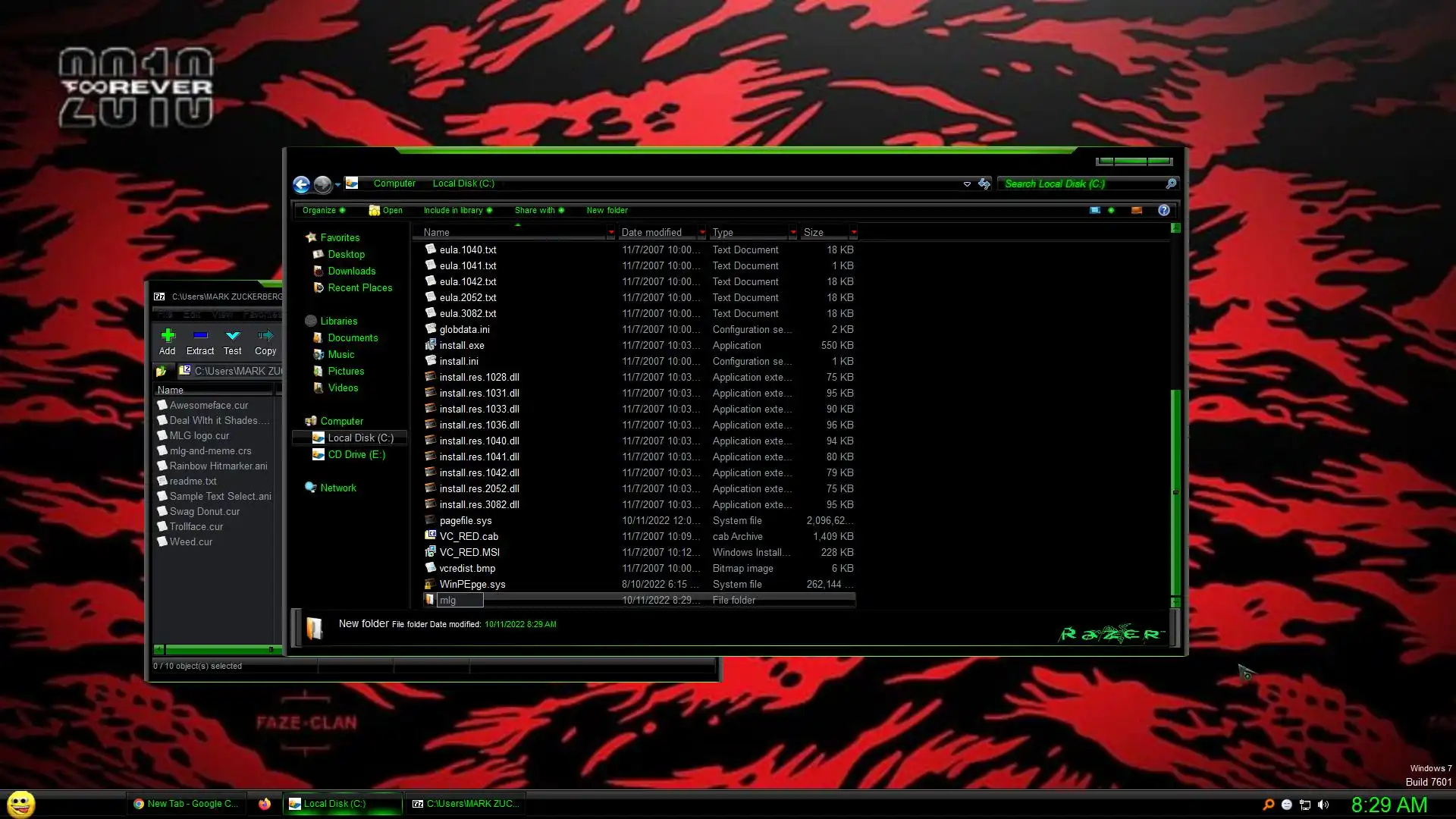
Task: Click the 7-Zip horizontal scrollbar track
Action: 218,650
